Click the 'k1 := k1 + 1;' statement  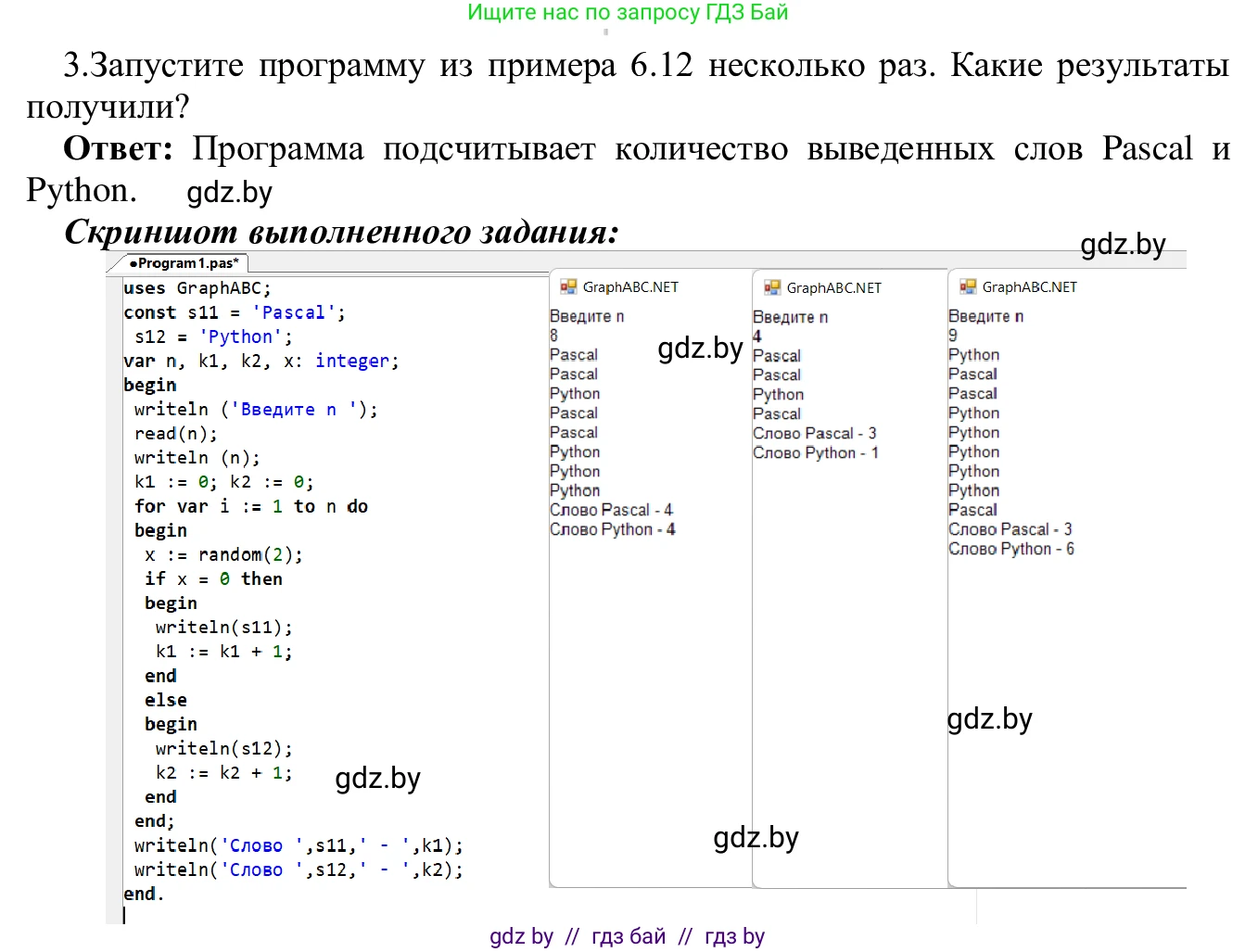point(223,652)
